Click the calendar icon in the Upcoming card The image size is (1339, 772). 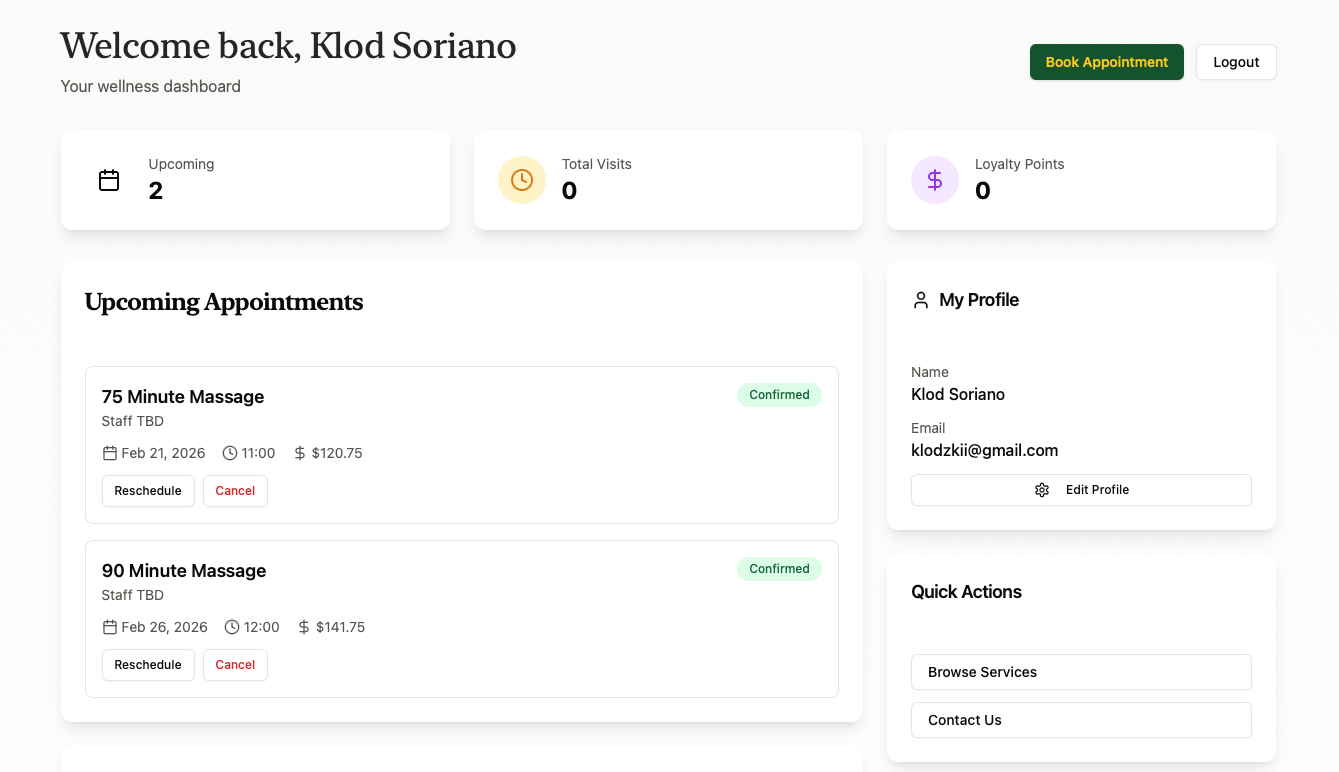(x=108, y=180)
